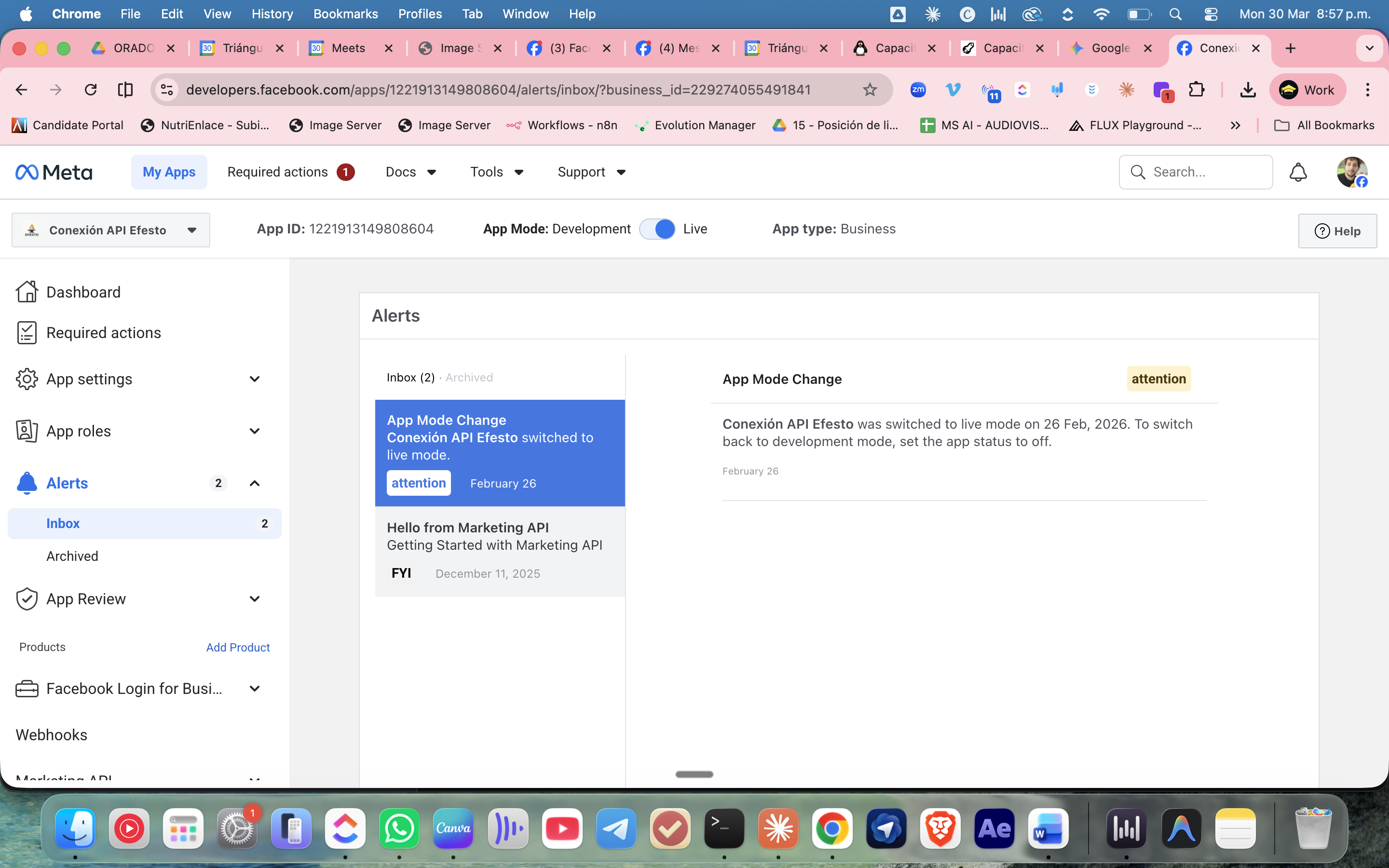1389x868 pixels.
Task: Click the Add Product link
Action: tap(238, 647)
